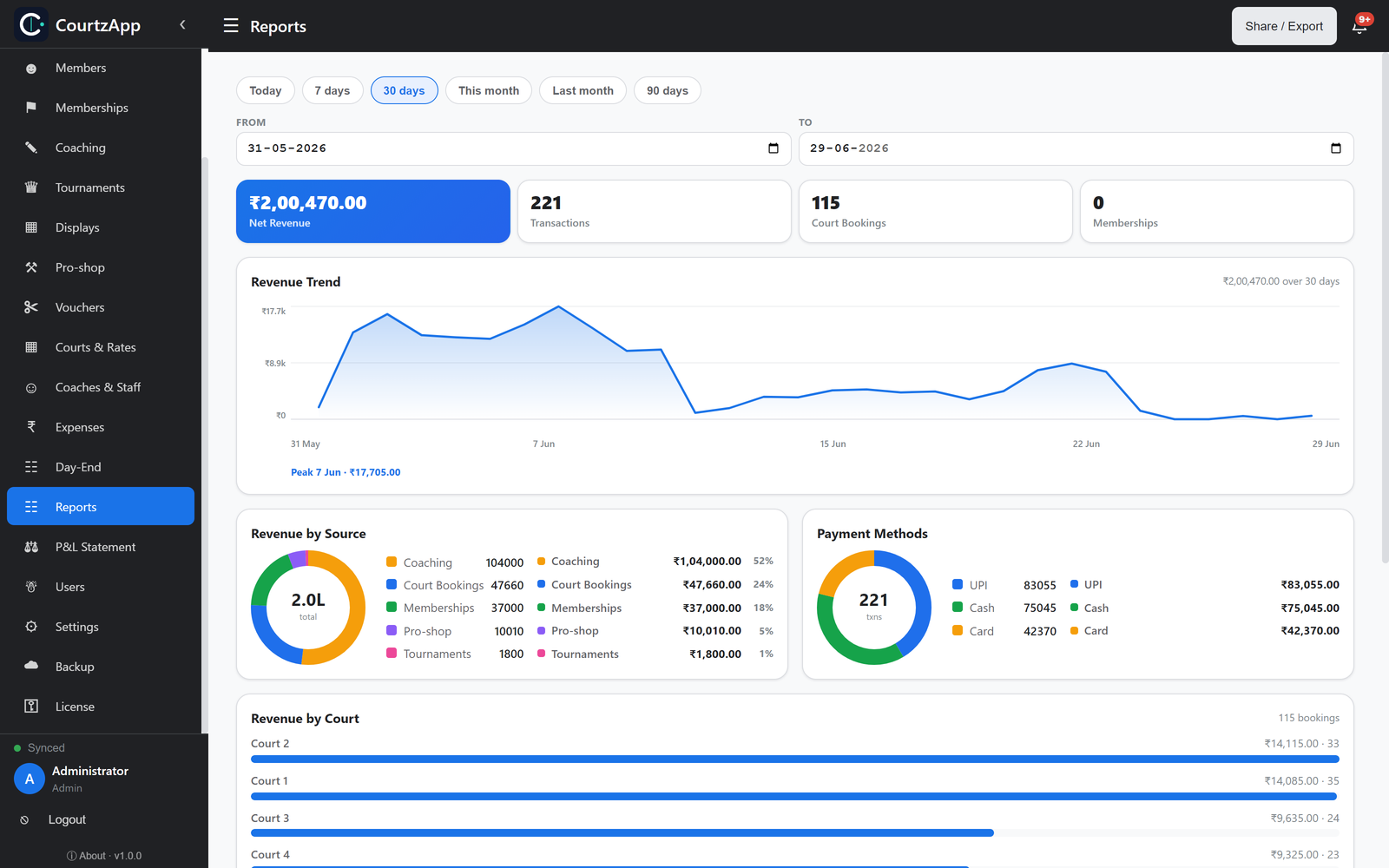This screenshot has width=1389, height=868.
Task: Click the TO date input field
Action: point(1076,148)
